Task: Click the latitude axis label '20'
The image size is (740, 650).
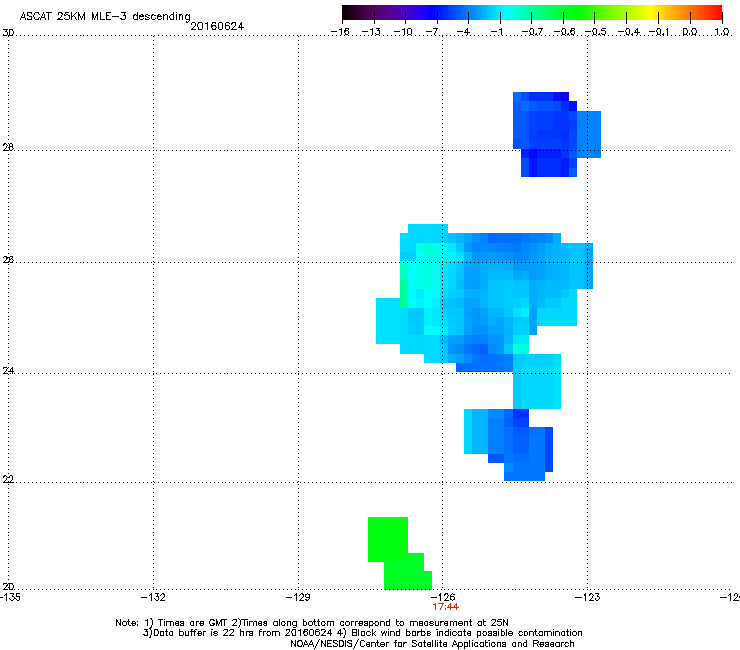Action: click(8, 586)
